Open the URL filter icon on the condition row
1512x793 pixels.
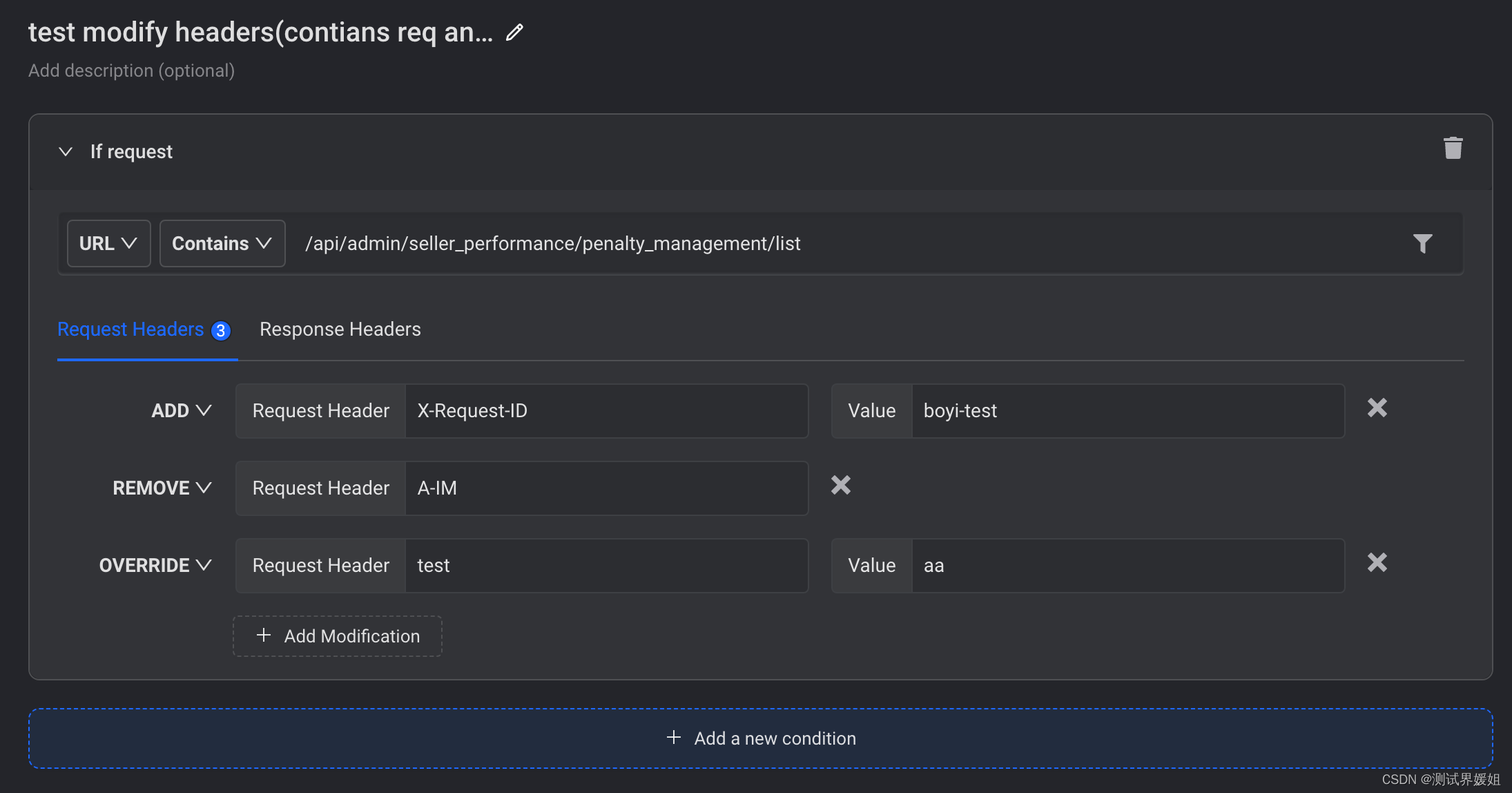click(x=1422, y=243)
